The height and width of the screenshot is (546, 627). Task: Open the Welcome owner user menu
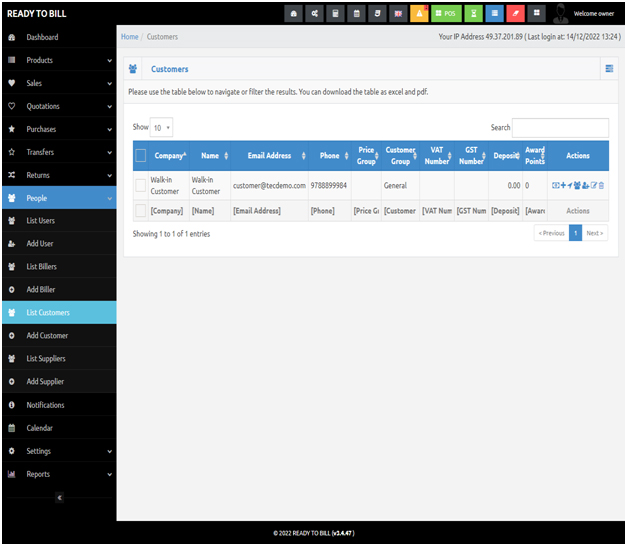click(585, 14)
